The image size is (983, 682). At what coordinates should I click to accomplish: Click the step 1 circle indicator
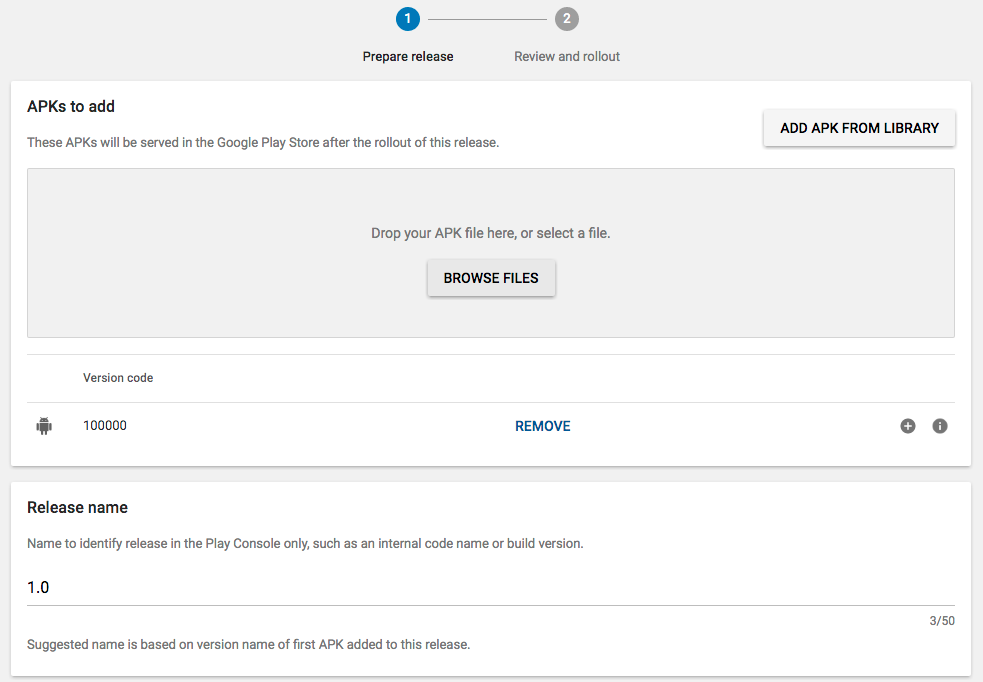(x=408, y=19)
